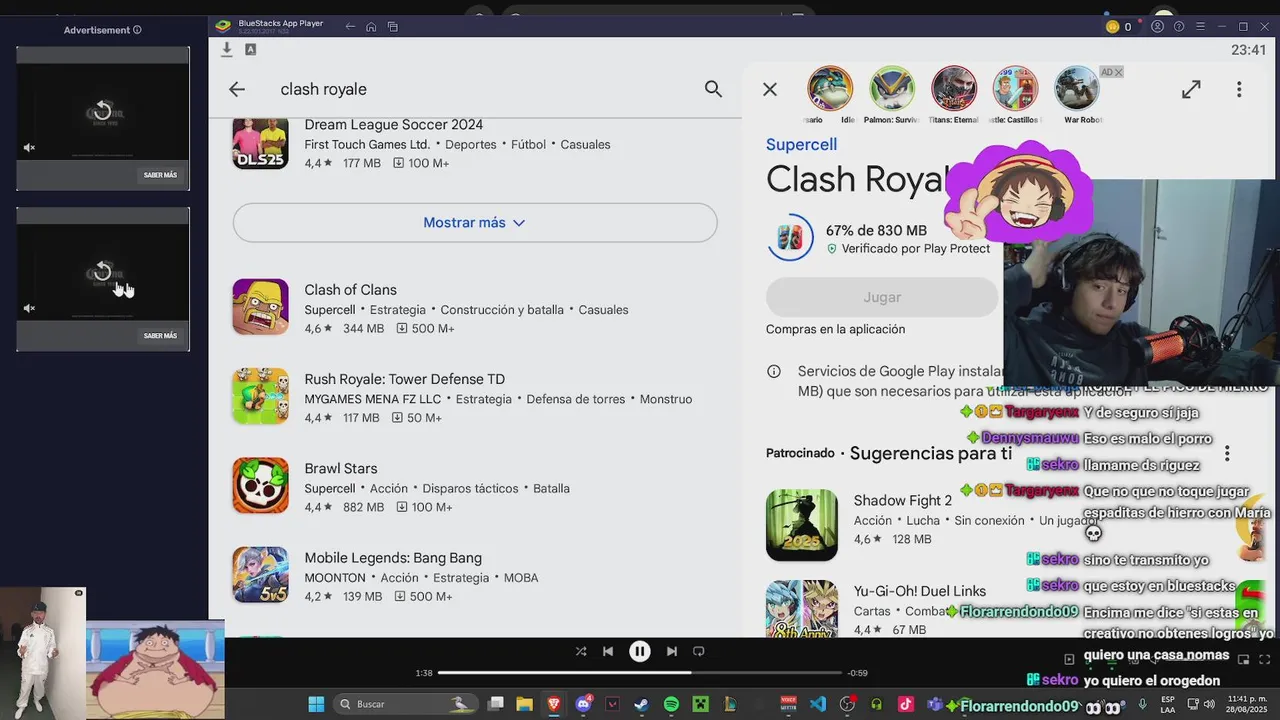Replay the second advertisement video
Image resolution: width=1280 pixels, height=720 pixels.
click(102, 271)
